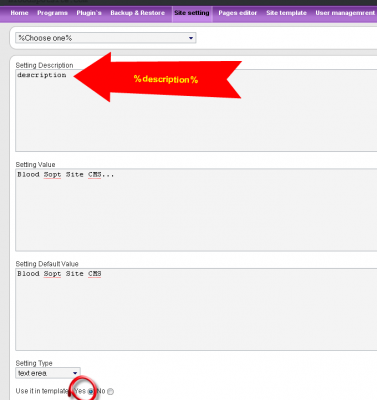
Task: Open the Home menu item
Action: click(19, 13)
